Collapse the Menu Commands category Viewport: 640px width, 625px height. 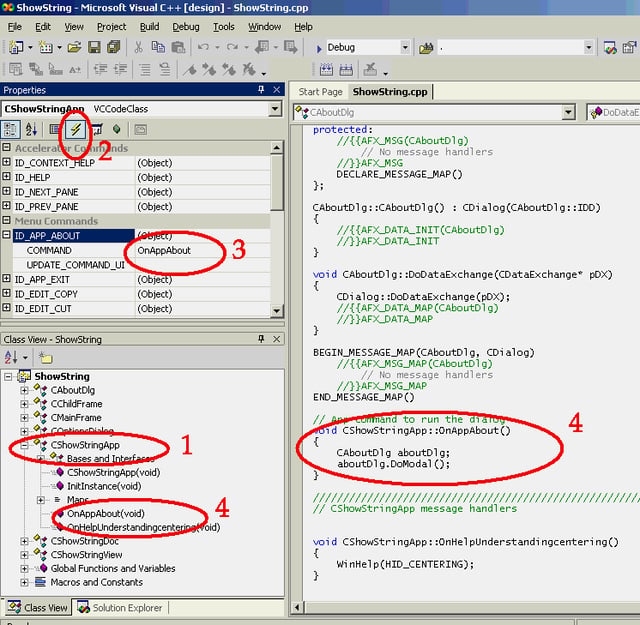[x=7, y=220]
